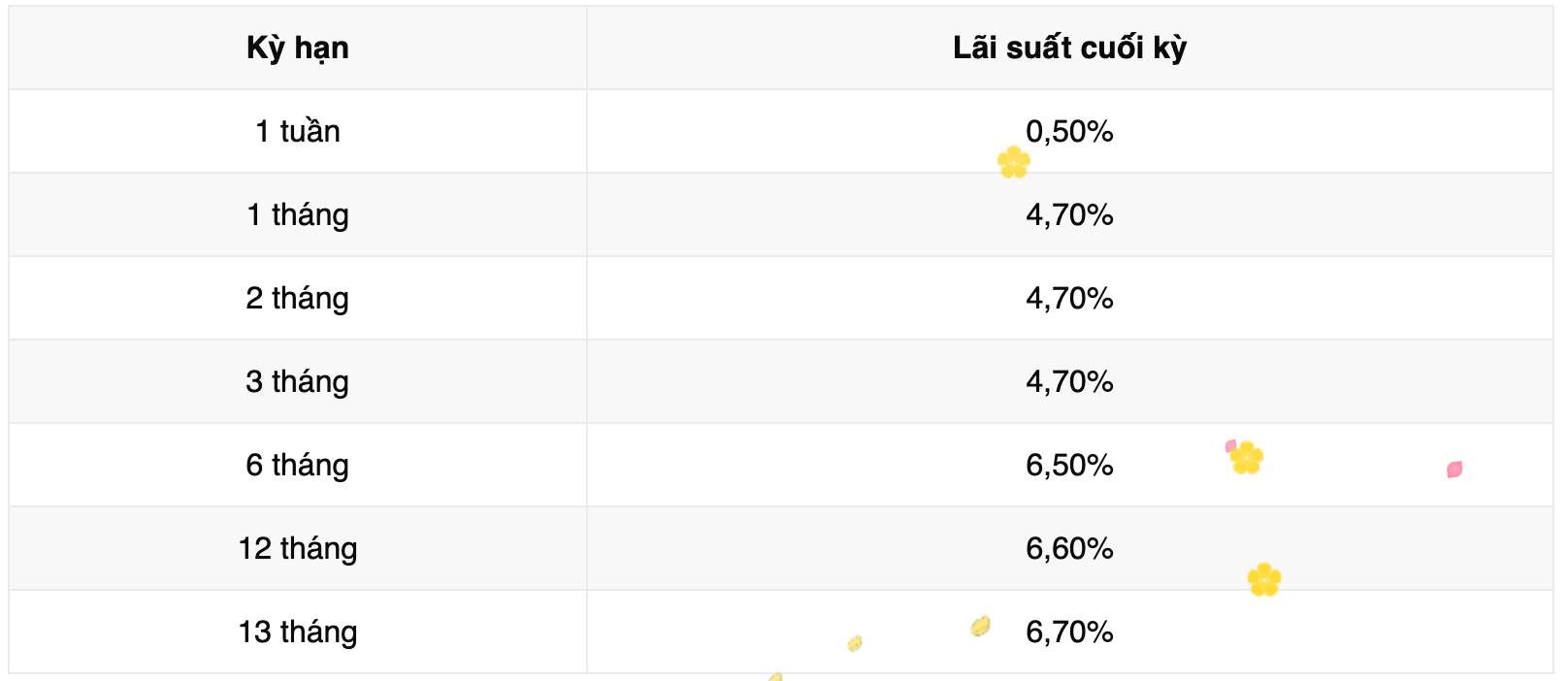
Task: Select the "1 tháng" term cell
Action: (x=298, y=214)
